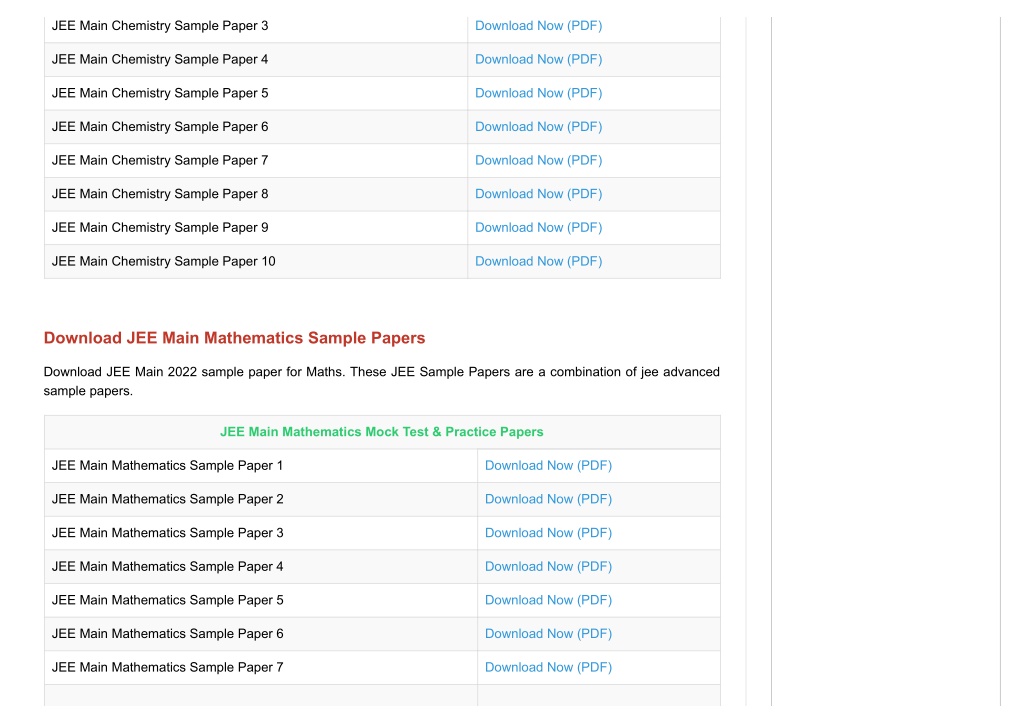Download Chemistry Sample Paper 10 PDF
1024x723 pixels.
click(538, 261)
